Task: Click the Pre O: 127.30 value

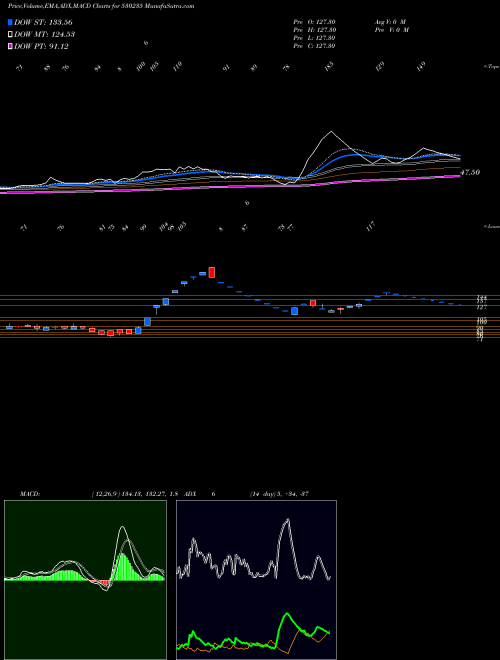Action: [x=314, y=22]
